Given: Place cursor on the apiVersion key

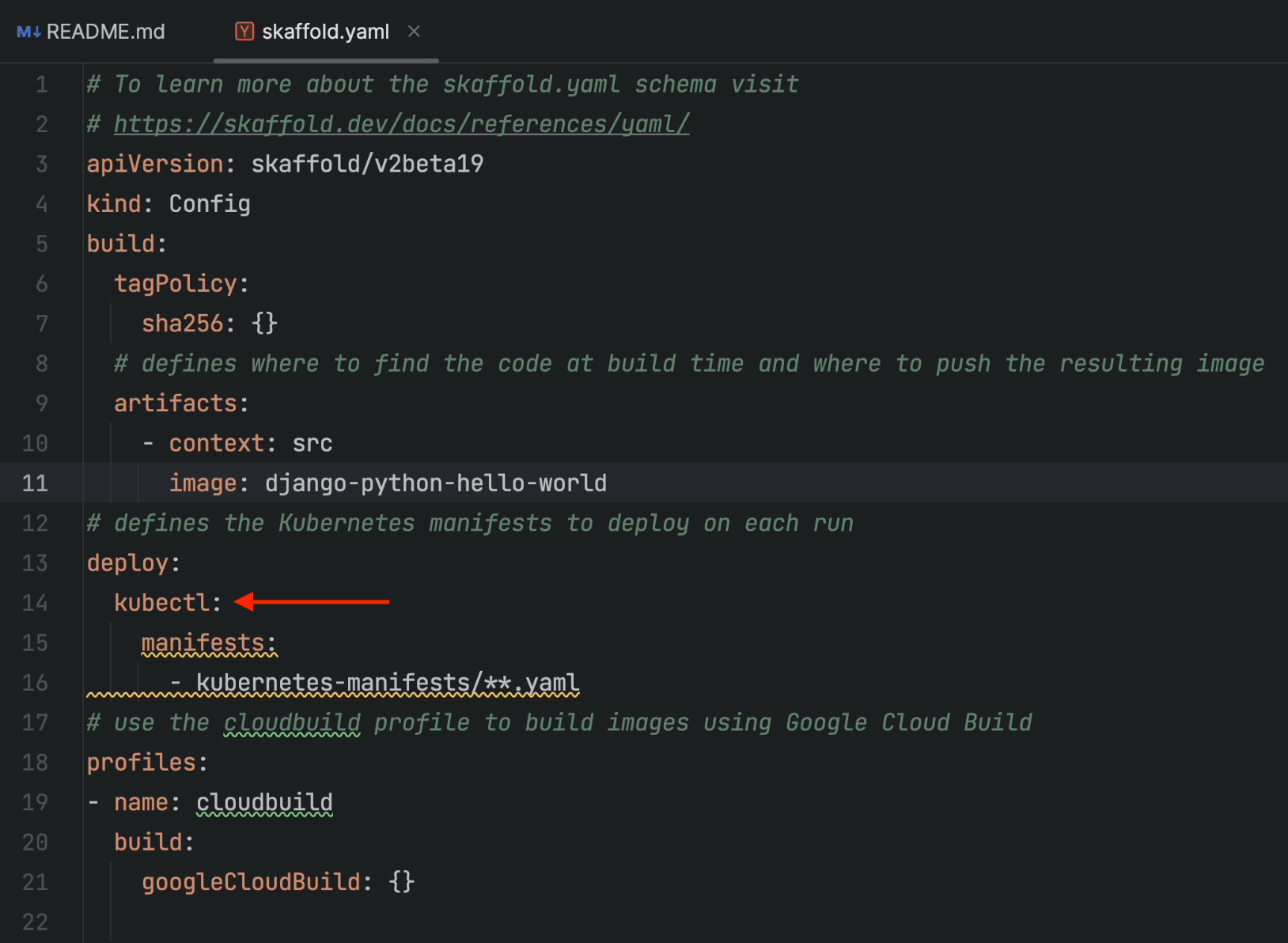Looking at the screenshot, I should pos(155,165).
